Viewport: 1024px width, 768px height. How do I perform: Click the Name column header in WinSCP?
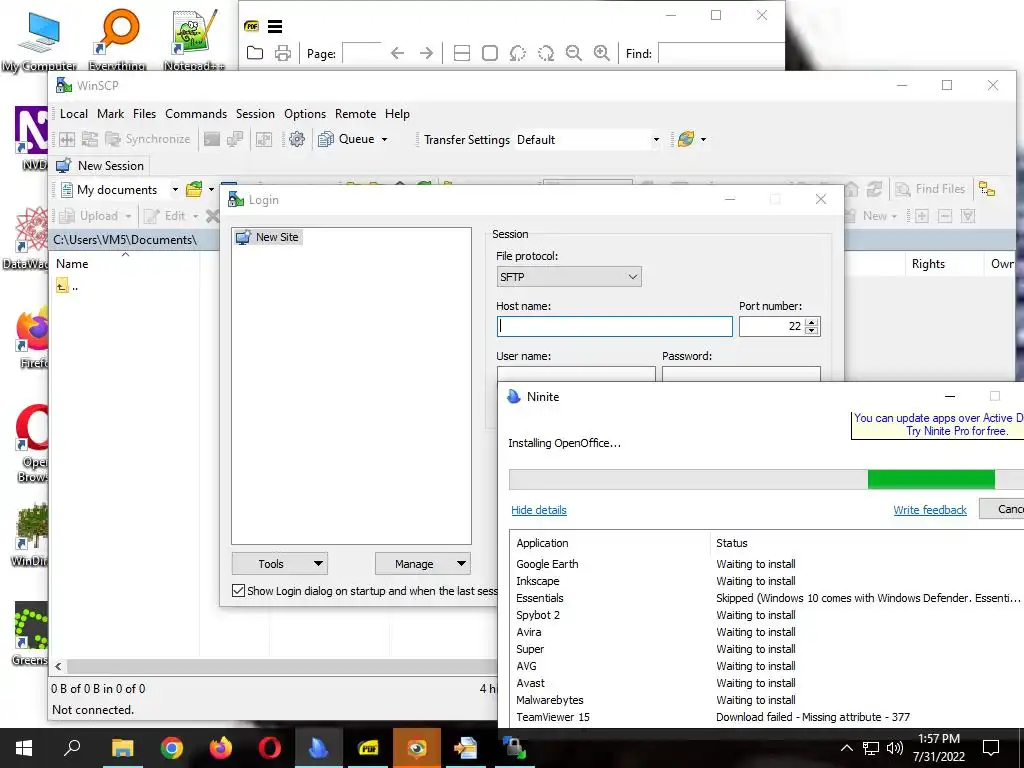click(124, 264)
